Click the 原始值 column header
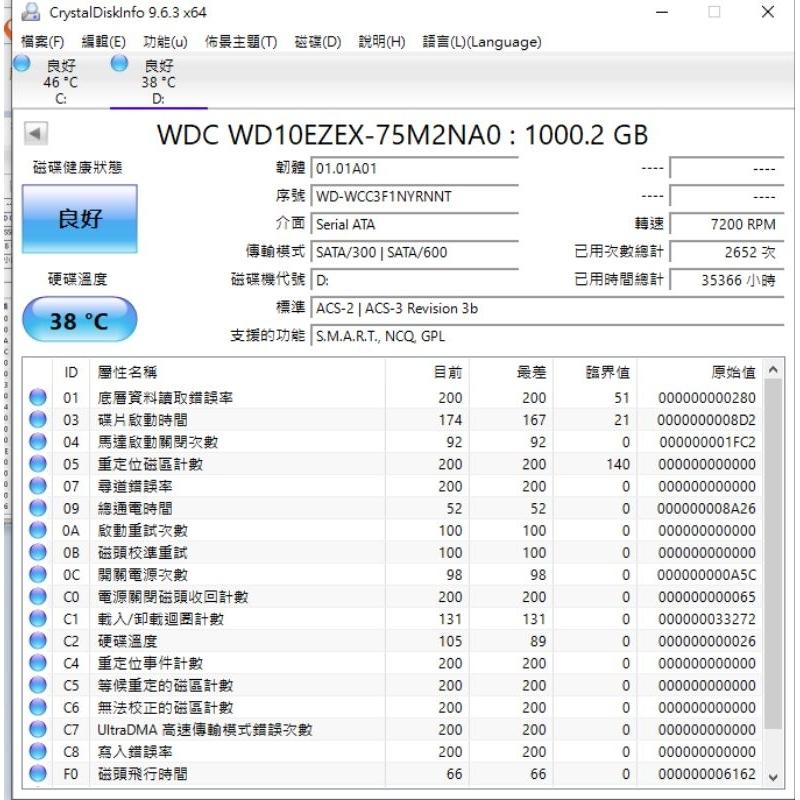This screenshot has width=800, height=800. pos(701,372)
